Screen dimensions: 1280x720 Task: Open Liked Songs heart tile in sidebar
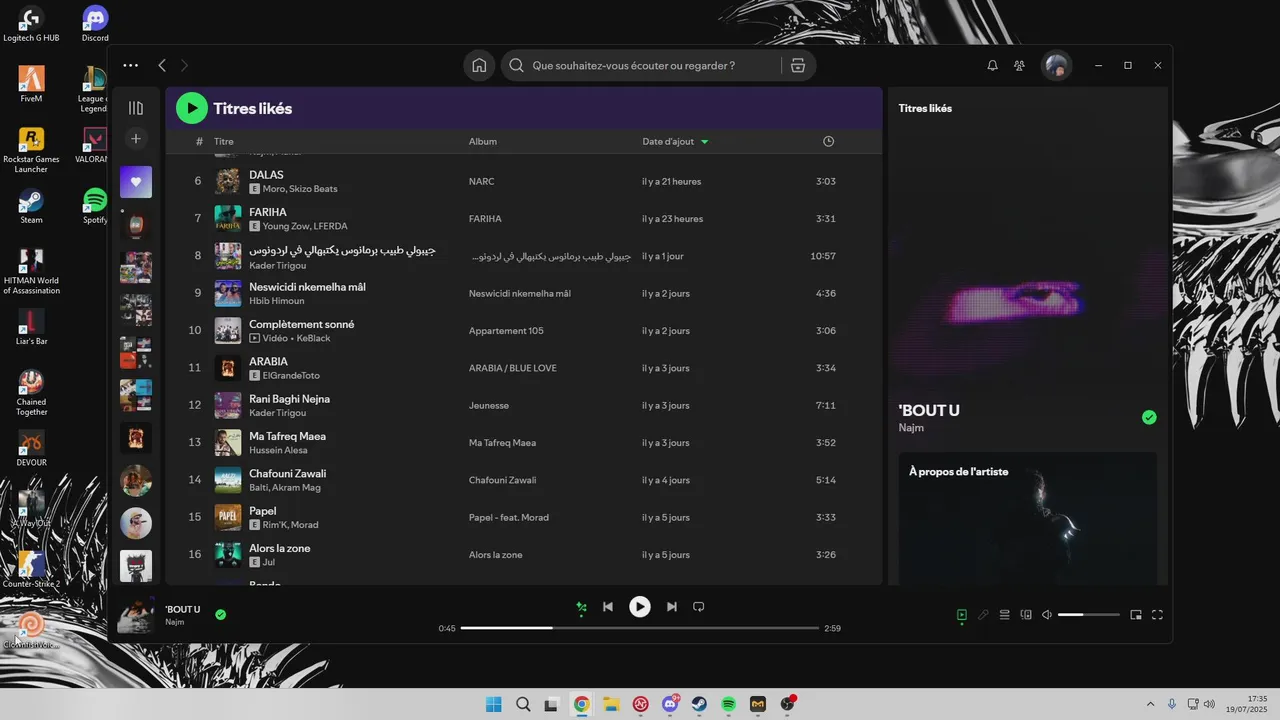click(136, 182)
